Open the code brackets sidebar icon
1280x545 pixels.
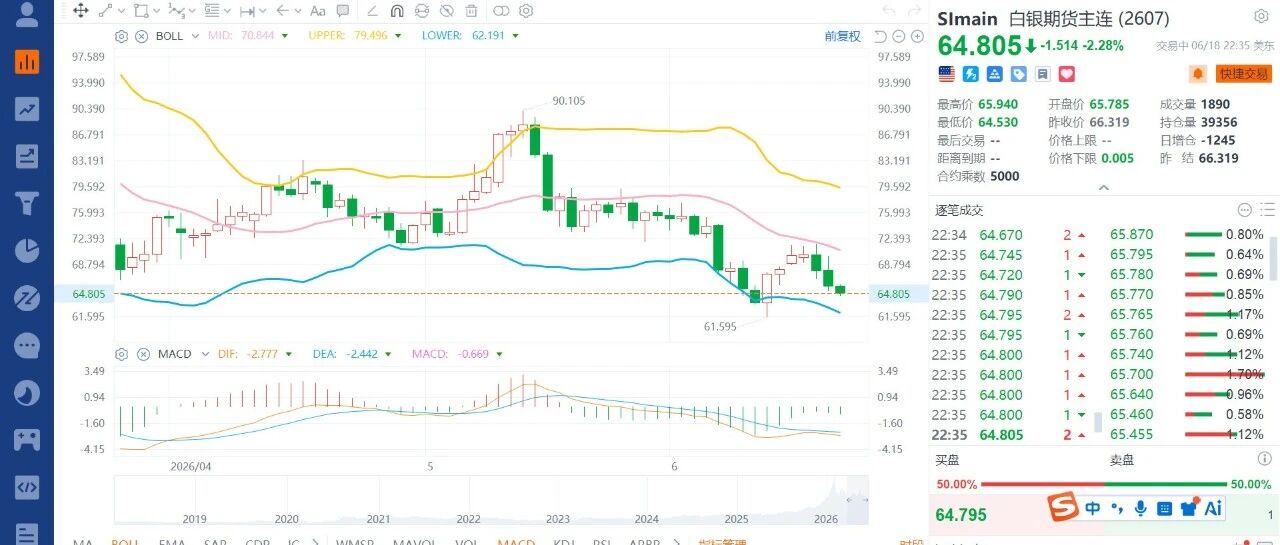pyautogui.click(x=27, y=488)
